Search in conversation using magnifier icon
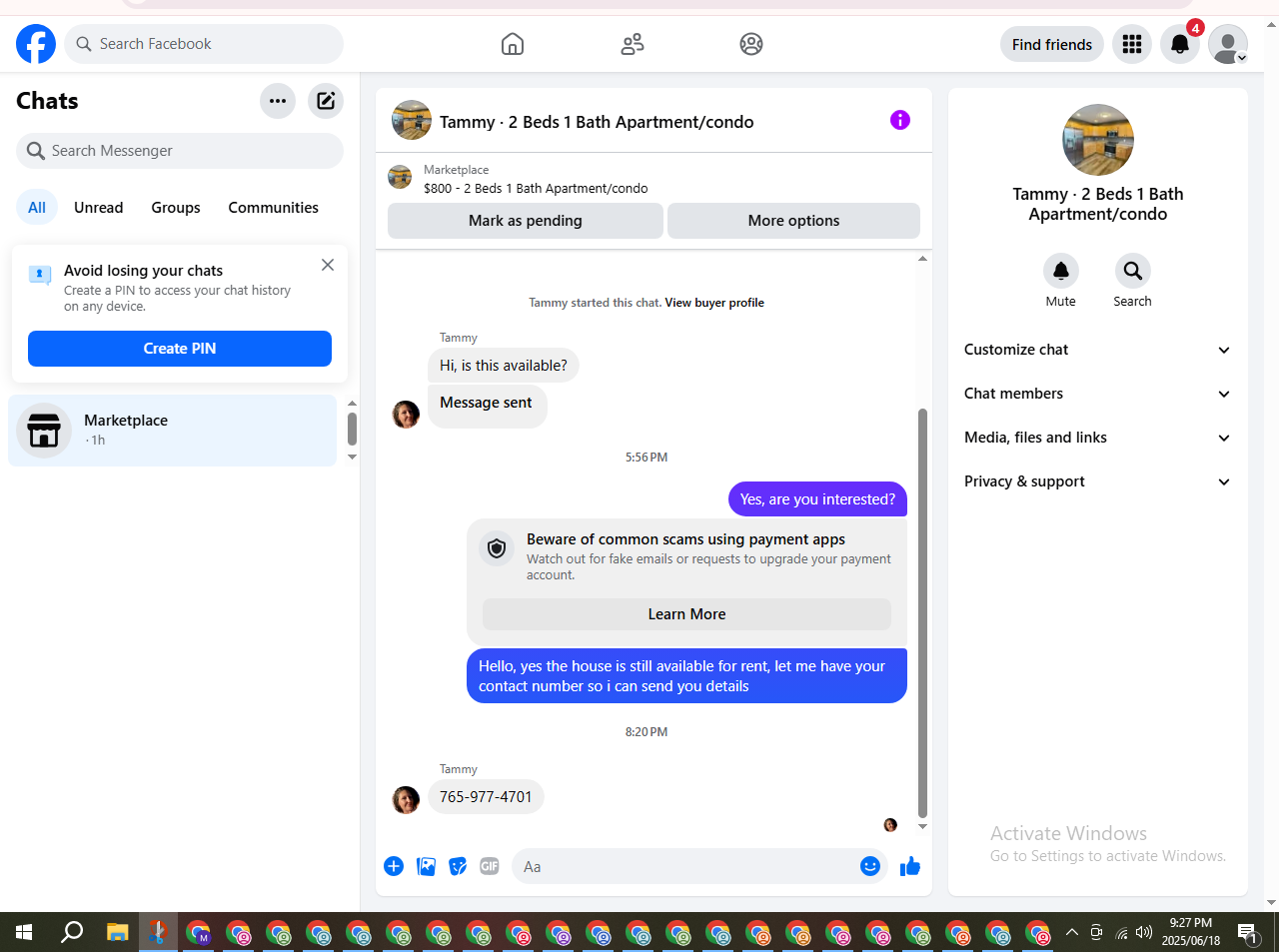This screenshot has height=952, width=1279. pos(1133,271)
